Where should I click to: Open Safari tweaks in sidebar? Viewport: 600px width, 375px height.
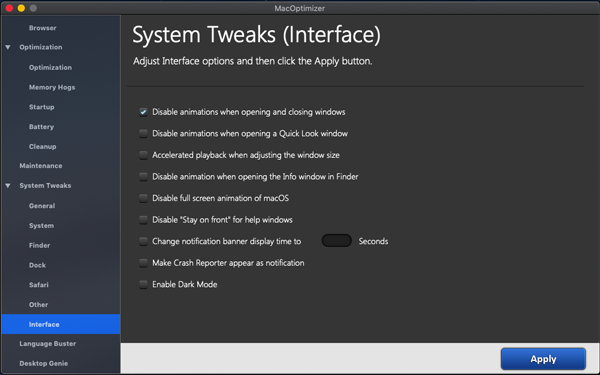39,285
